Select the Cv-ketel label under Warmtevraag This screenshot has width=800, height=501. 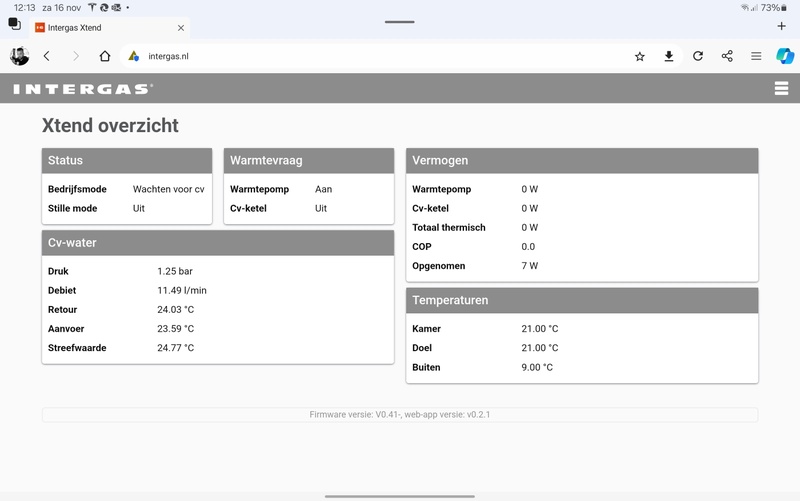click(x=248, y=208)
